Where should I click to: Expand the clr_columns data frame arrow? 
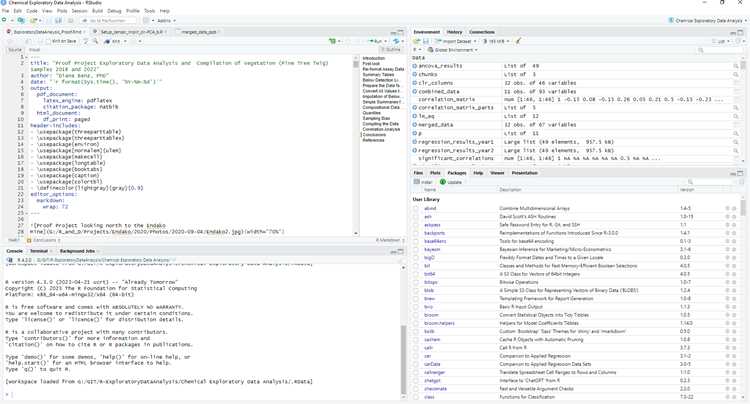tap(415, 83)
